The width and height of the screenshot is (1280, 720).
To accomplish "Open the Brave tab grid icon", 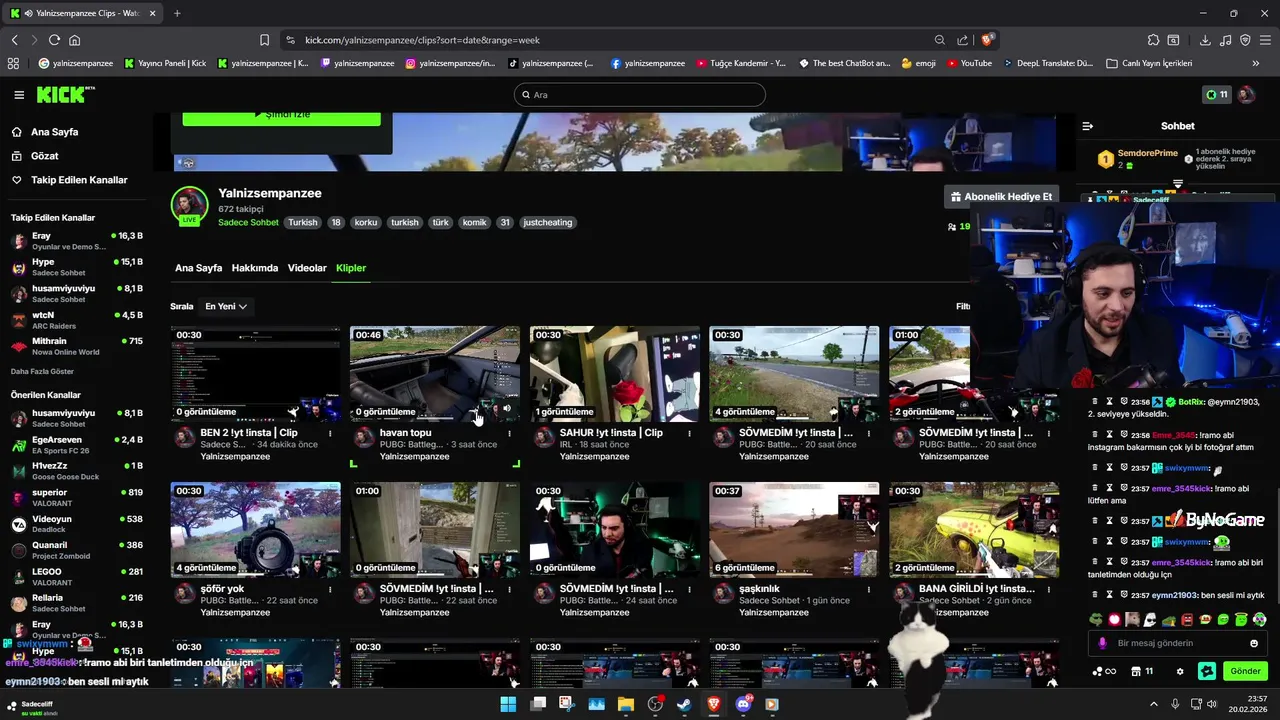I will tap(13, 63).
